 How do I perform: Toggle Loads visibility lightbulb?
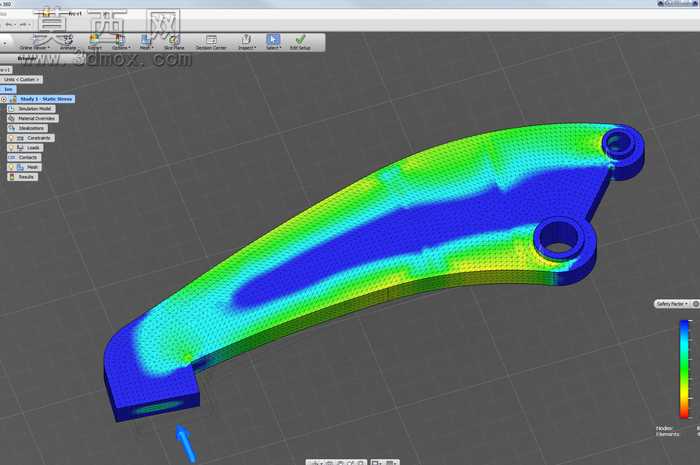[12, 148]
